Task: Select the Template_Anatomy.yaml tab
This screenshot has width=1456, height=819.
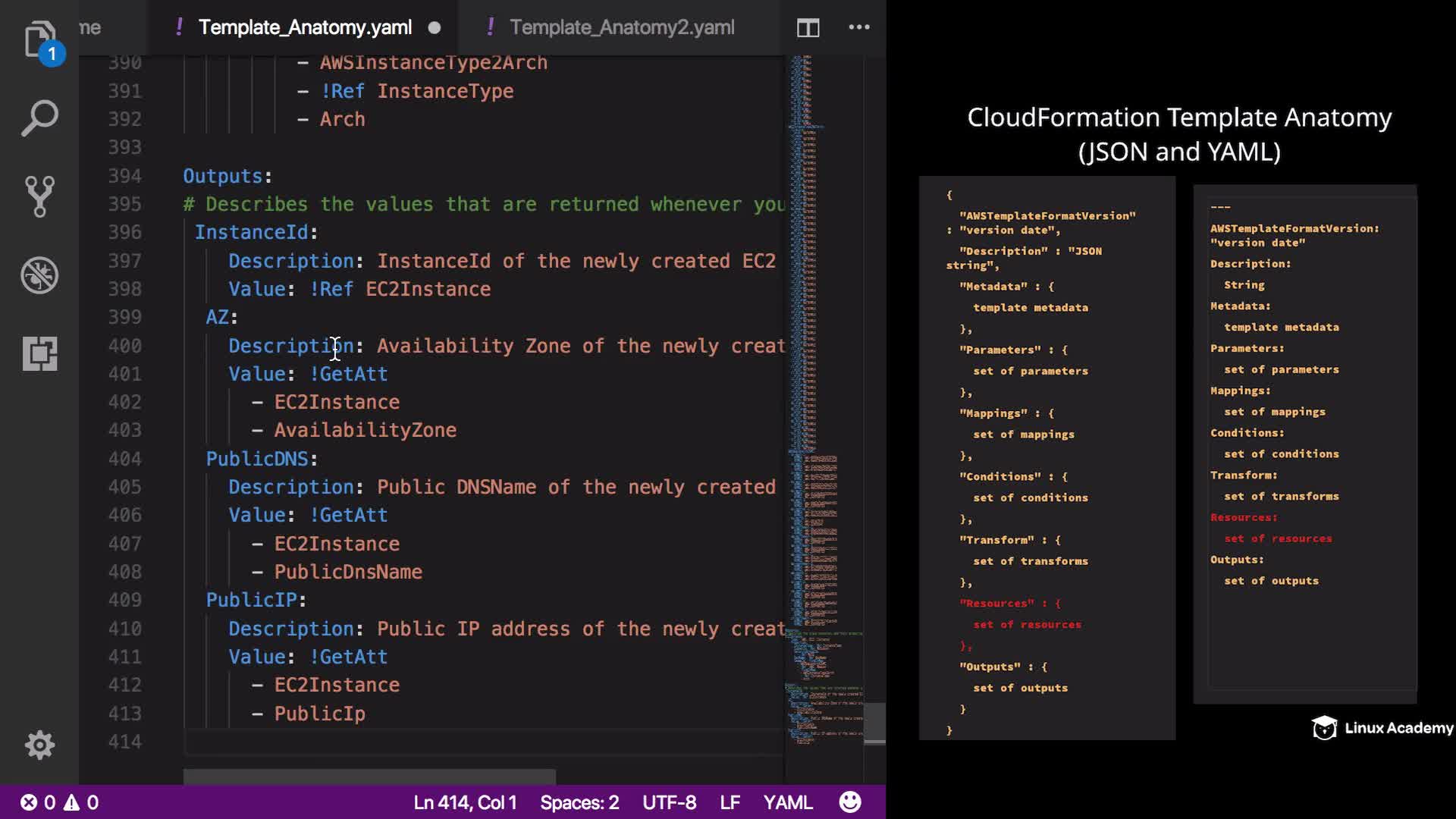Action: 305,27
